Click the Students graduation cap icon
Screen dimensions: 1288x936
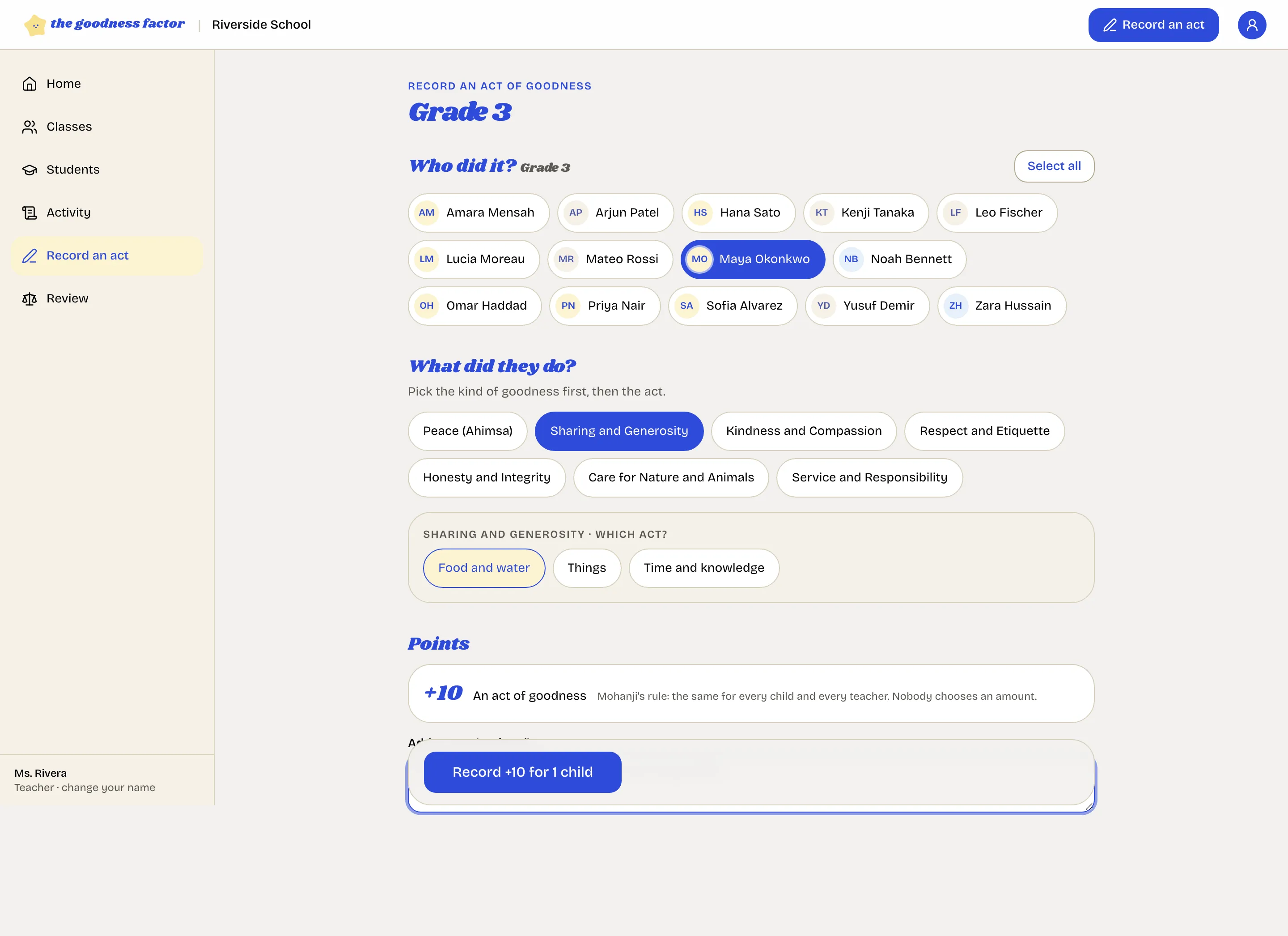click(30, 170)
